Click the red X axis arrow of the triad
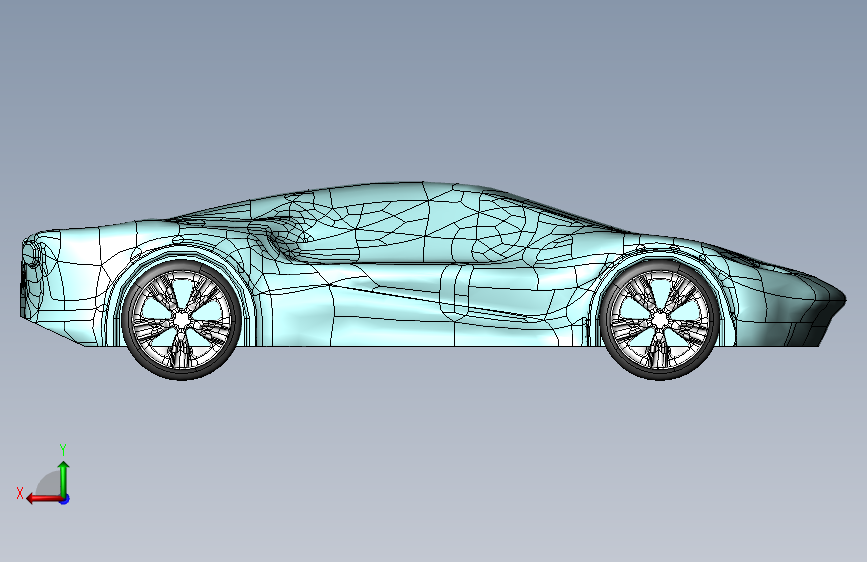The width and height of the screenshot is (867, 562). 44,499
